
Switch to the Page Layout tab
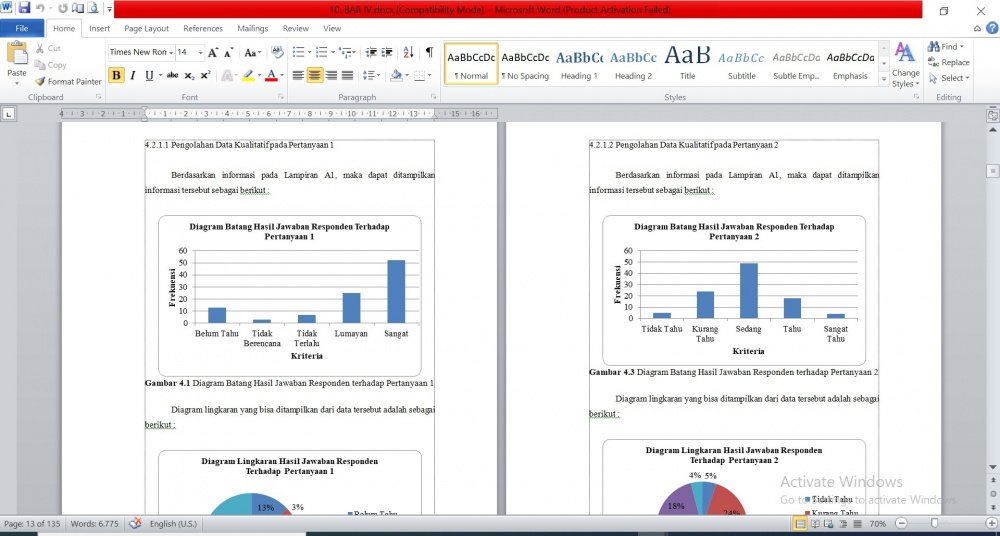point(147,28)
